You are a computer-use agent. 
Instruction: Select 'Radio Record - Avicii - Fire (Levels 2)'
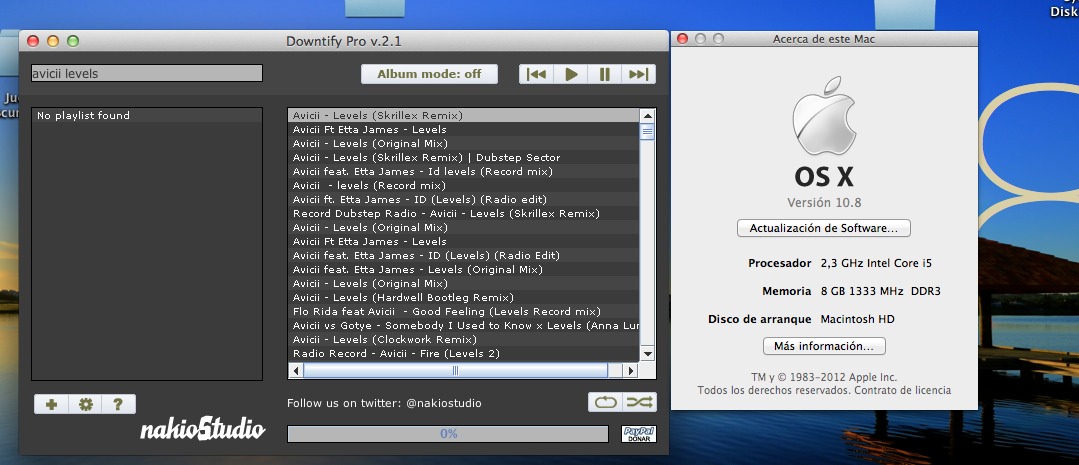[464, 354]
